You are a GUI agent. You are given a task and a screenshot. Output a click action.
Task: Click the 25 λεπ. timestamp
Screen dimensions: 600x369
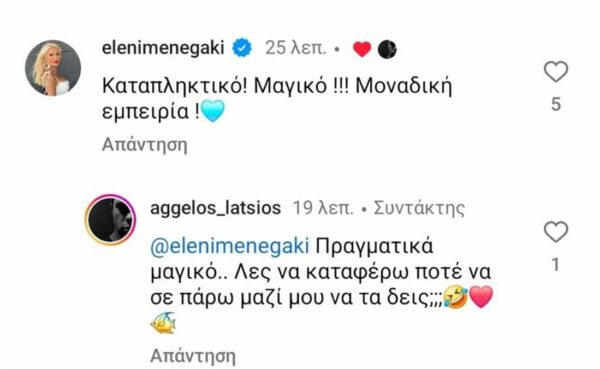point(296,48)
